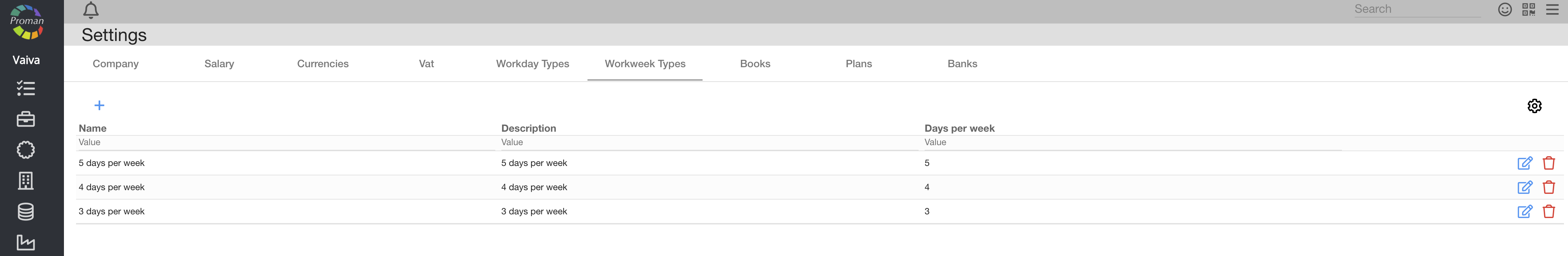
Task: Switch to the Workday Types tab
Action: tap(532, 64)
